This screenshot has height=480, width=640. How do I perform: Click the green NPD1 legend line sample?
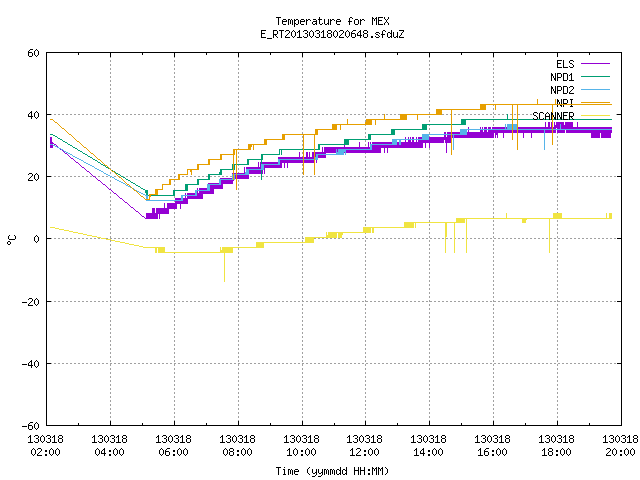[x=596, y=76]
